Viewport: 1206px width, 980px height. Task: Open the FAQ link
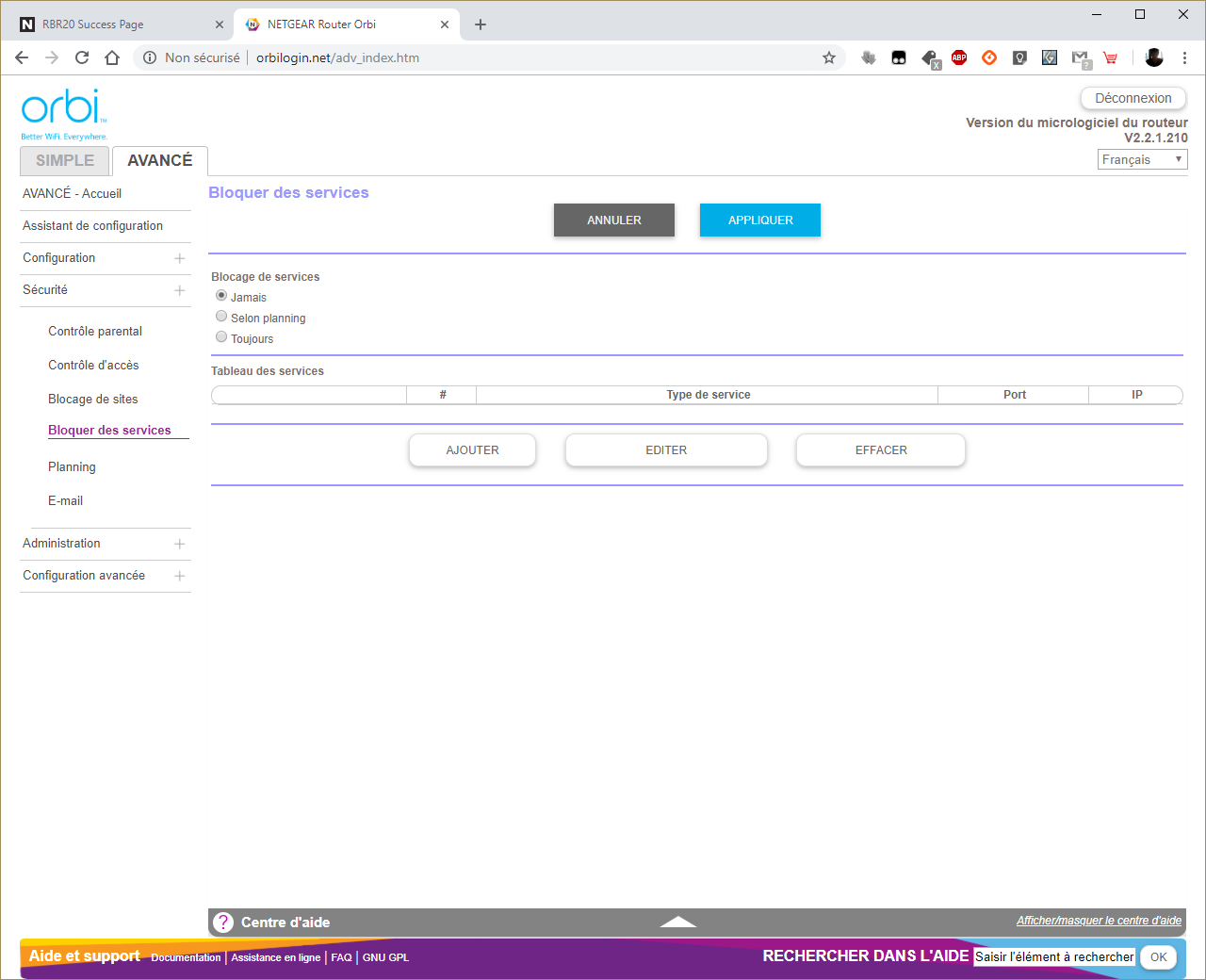pyautogui.click(x=341, y=957)
